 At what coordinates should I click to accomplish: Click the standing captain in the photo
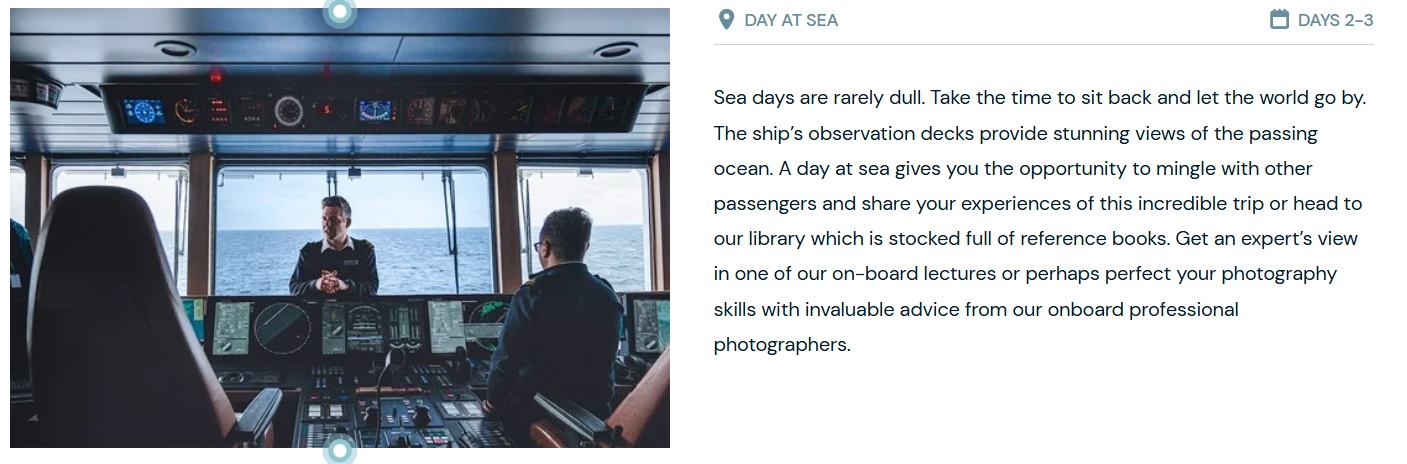(x=334, y=250)
